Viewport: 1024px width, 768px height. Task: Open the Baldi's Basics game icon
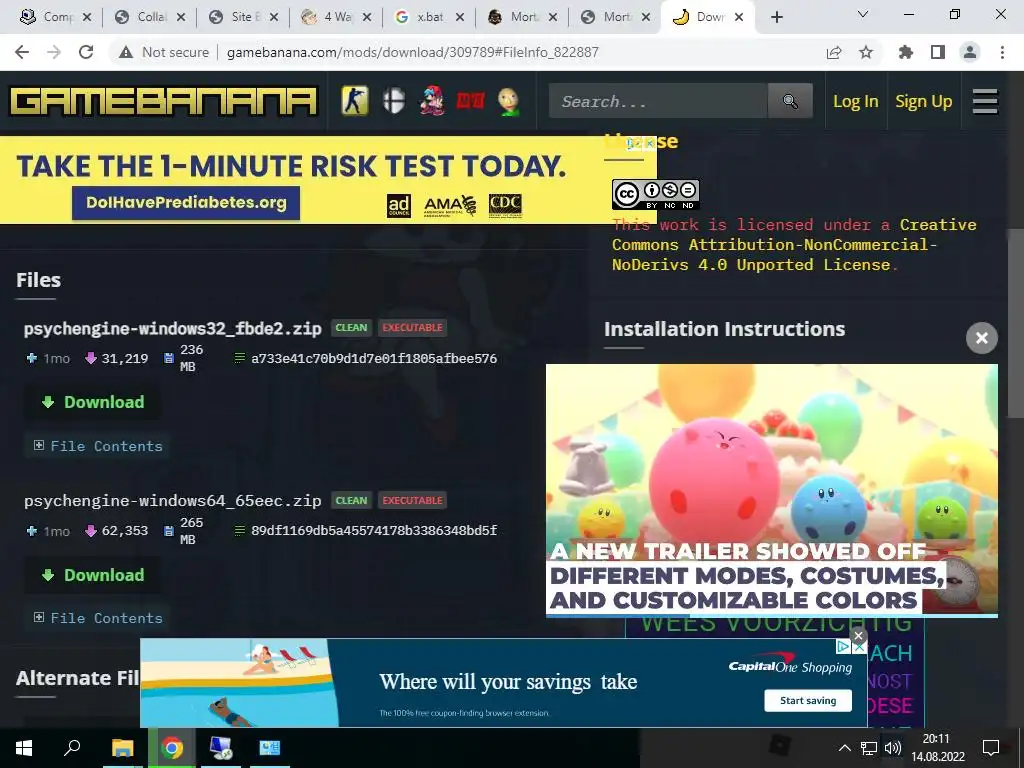[x=509, y=101]
